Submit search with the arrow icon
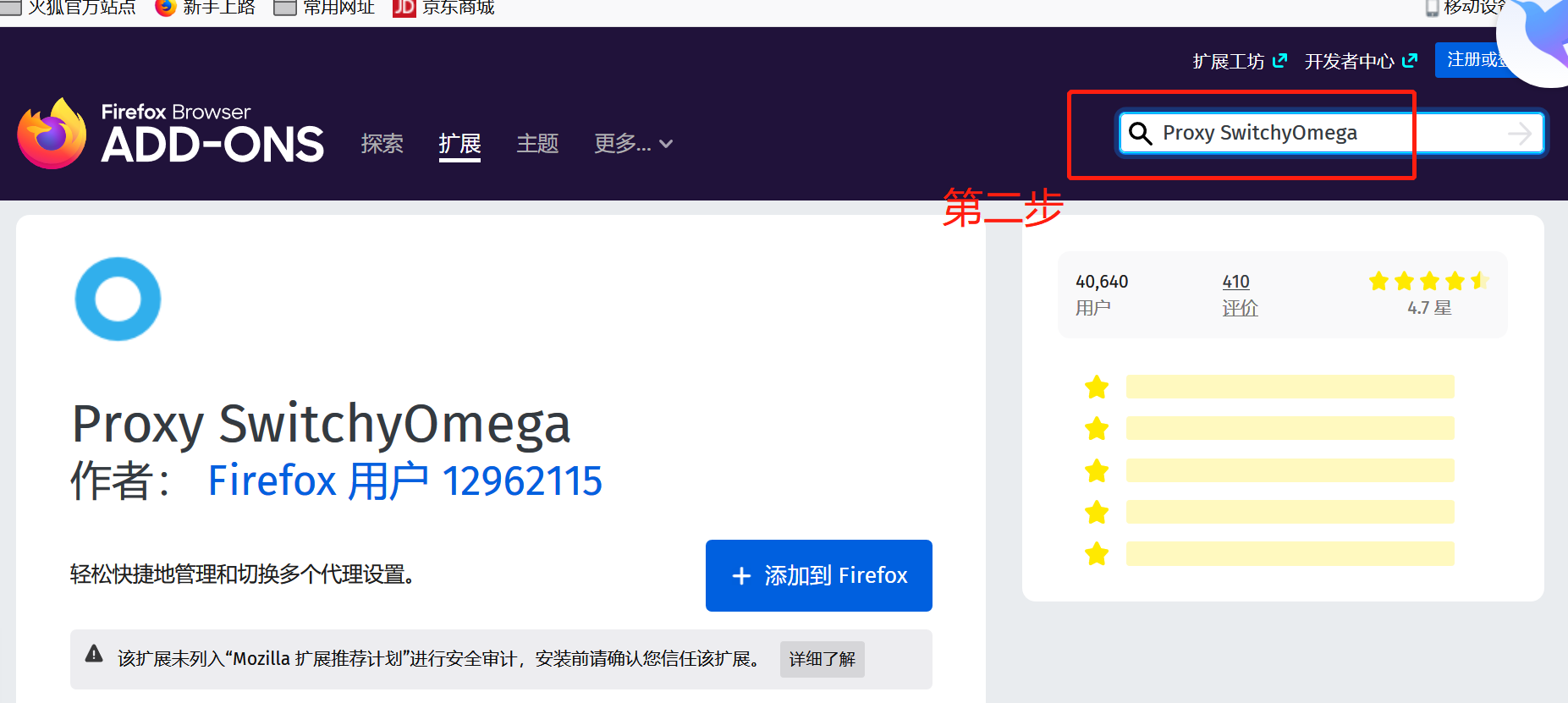This screenshot has height=703, width=1568. point(1520,133)
